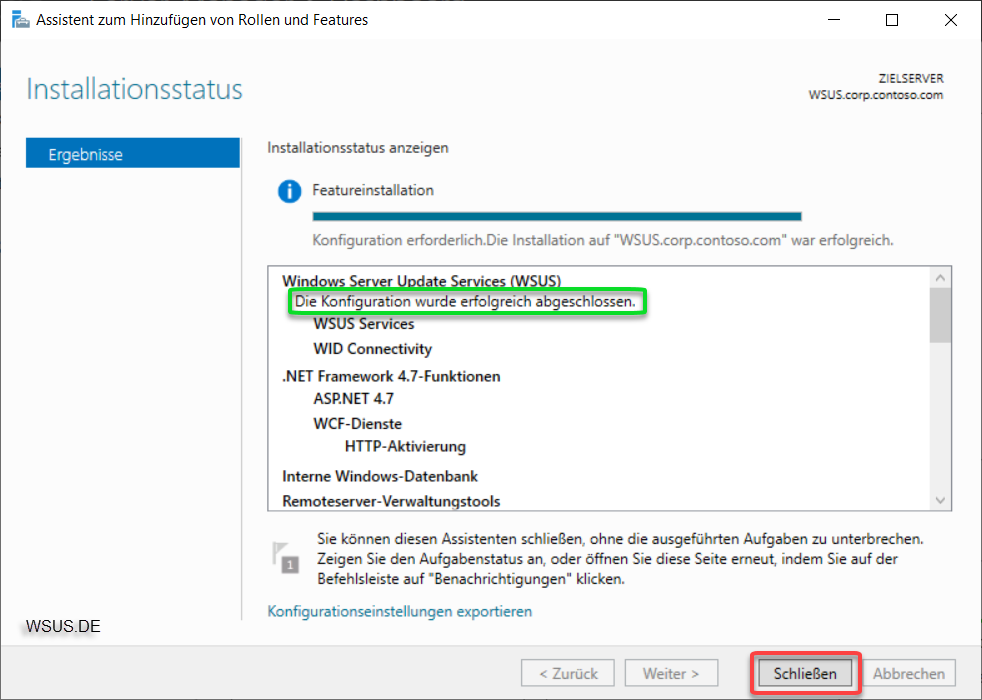Click the notification flag icon
This screenshot has height=700, width=982.
click(286, 557)
